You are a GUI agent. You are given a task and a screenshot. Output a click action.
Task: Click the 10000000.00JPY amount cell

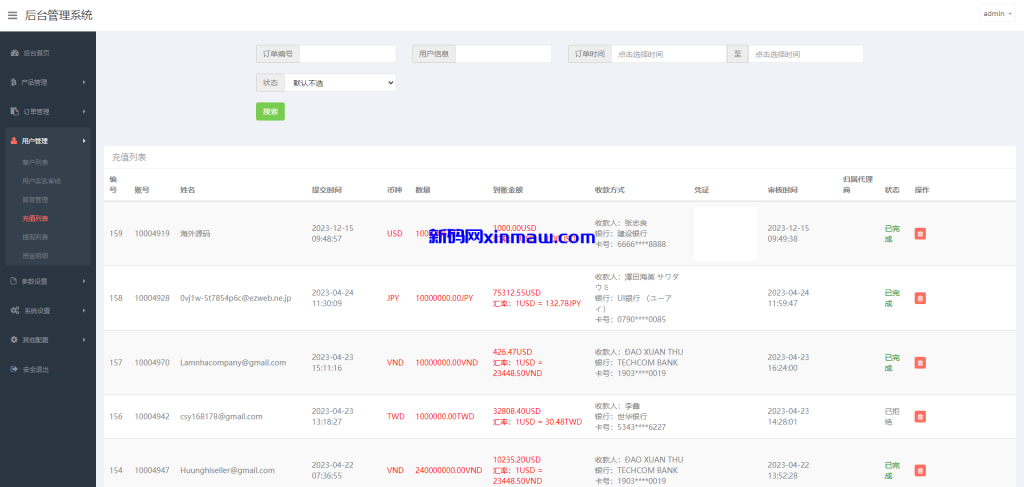click(x=444, y=298)
